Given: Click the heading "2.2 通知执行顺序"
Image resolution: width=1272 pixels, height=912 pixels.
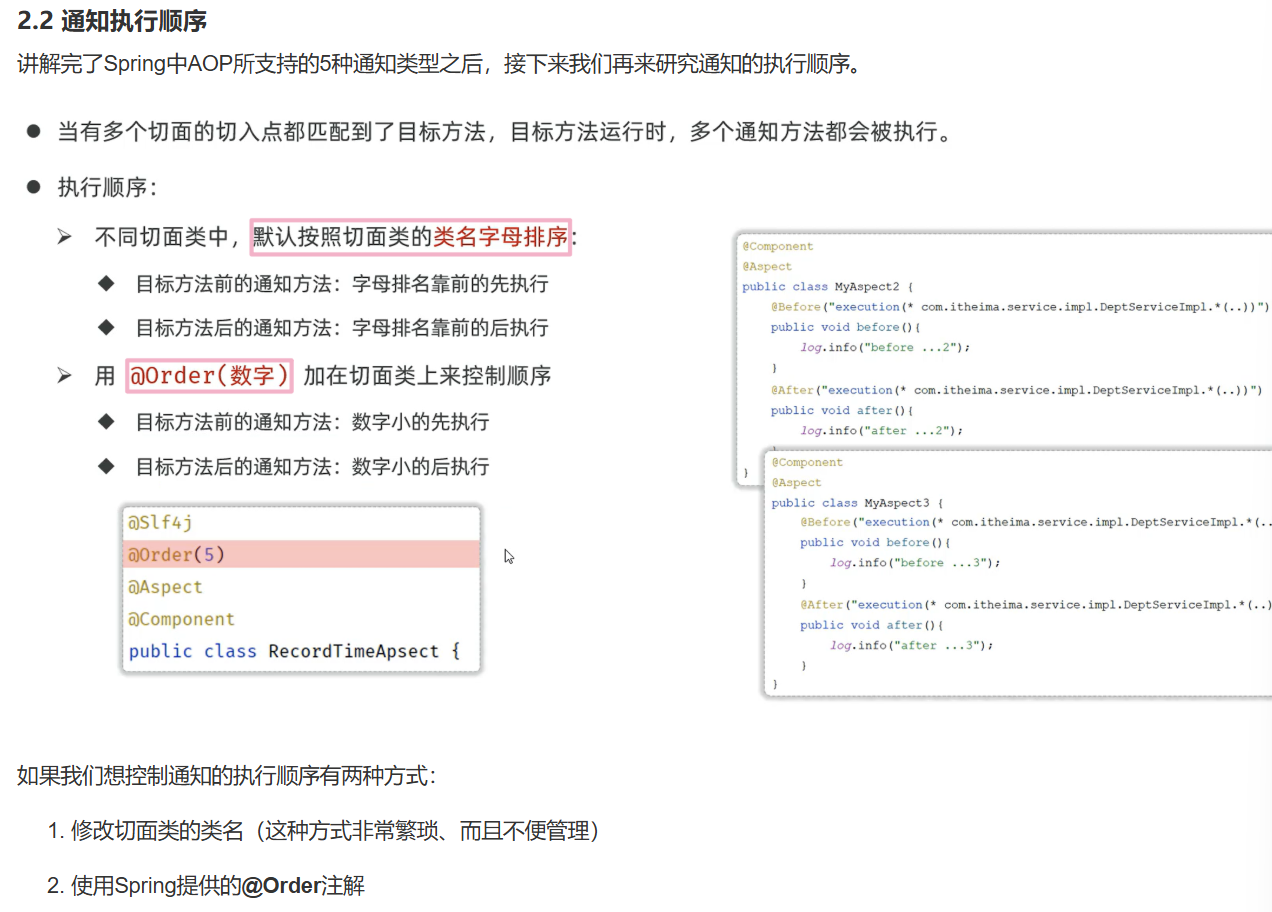Looking at the screenshot, I should point(113,20).
